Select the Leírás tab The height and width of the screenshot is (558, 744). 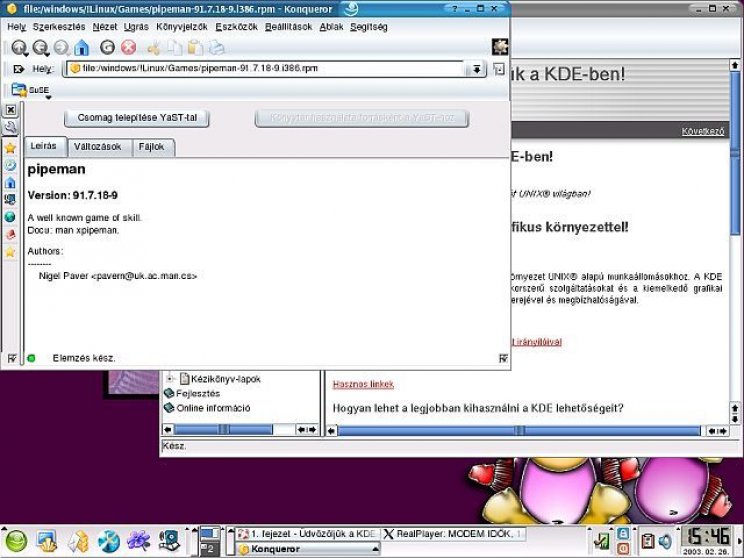(x=44, y=146)
